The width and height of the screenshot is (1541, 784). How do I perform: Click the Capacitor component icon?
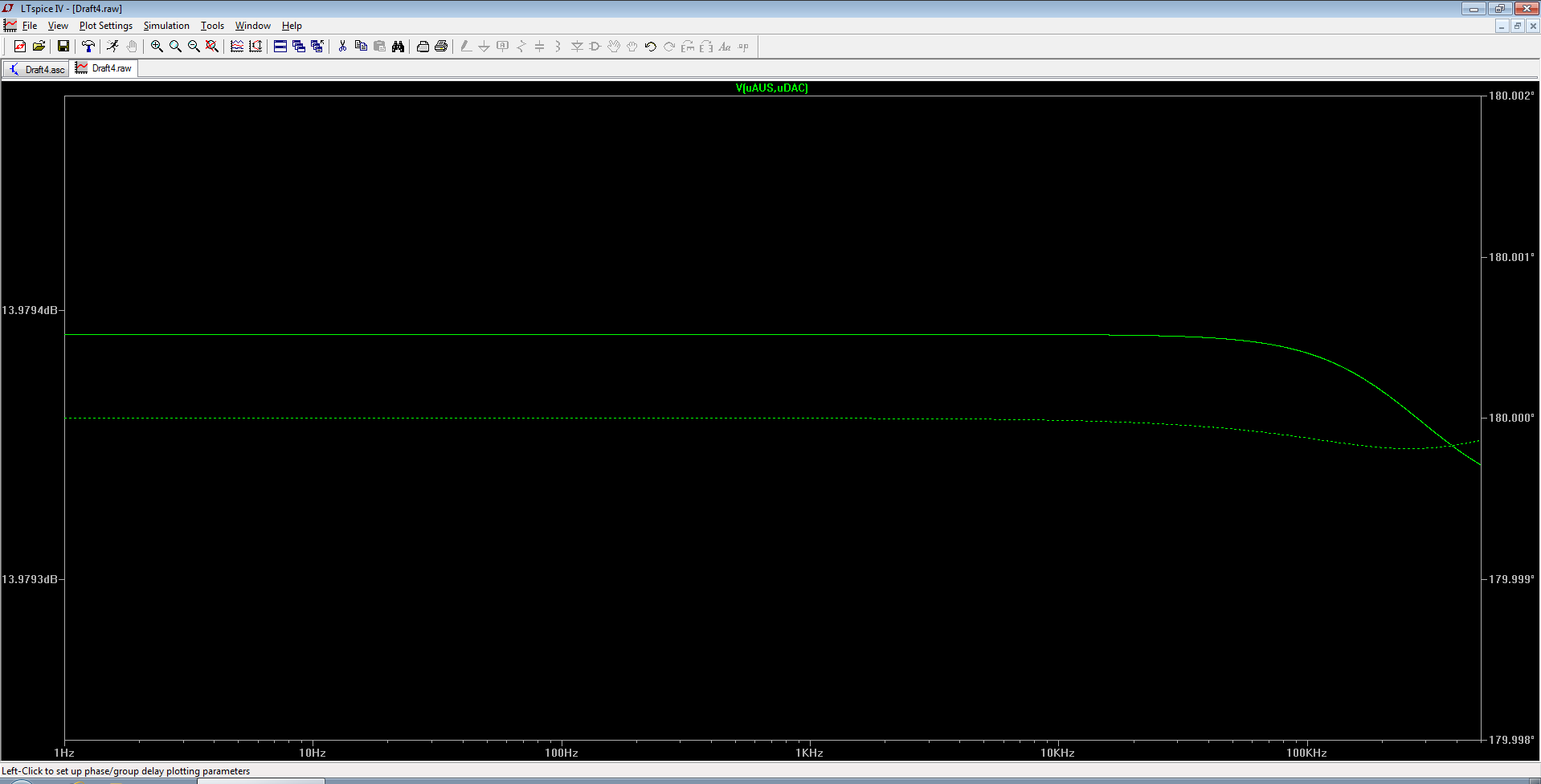pos(540,47)
